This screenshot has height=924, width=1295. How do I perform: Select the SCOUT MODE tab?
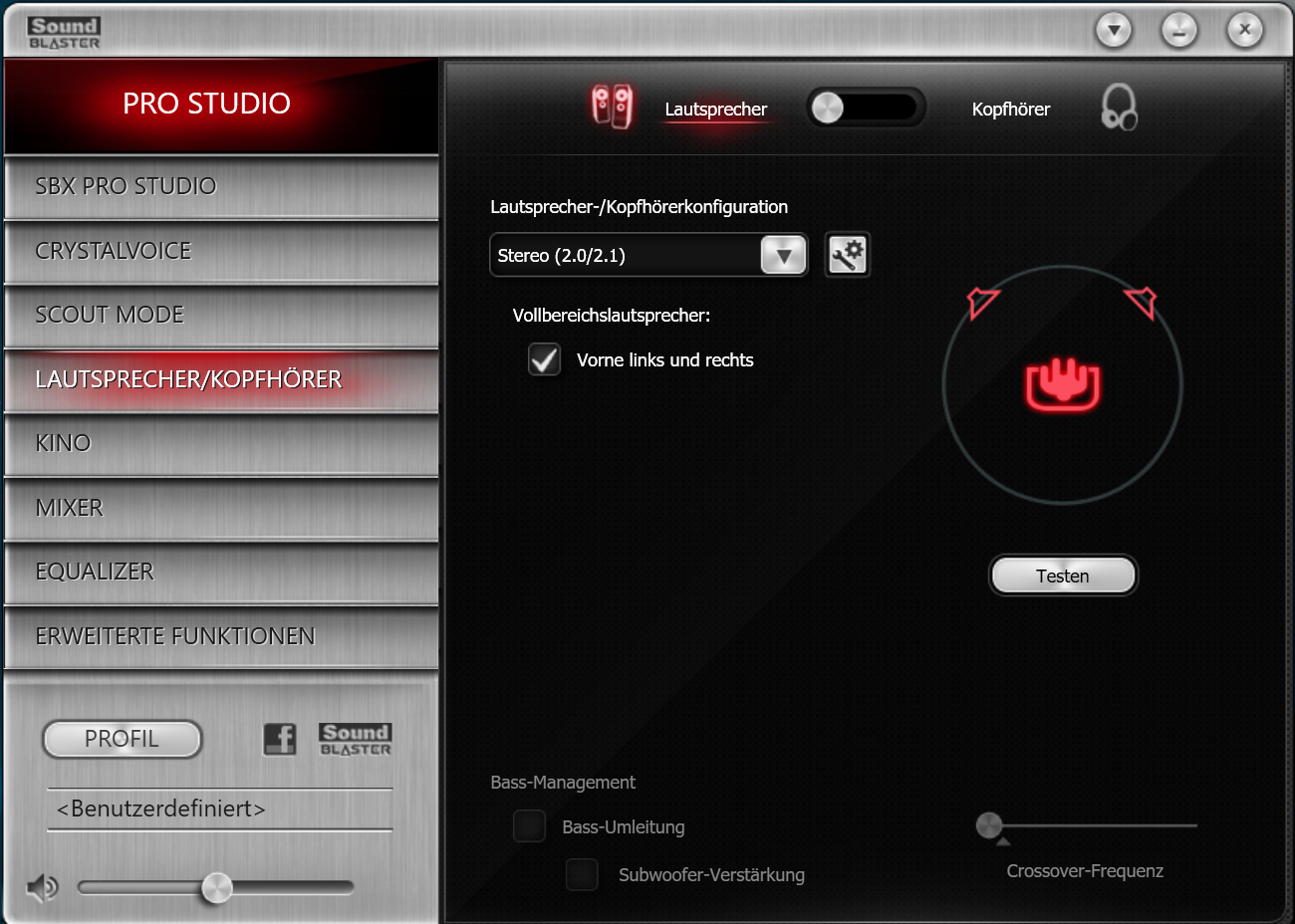pos(219,315)
